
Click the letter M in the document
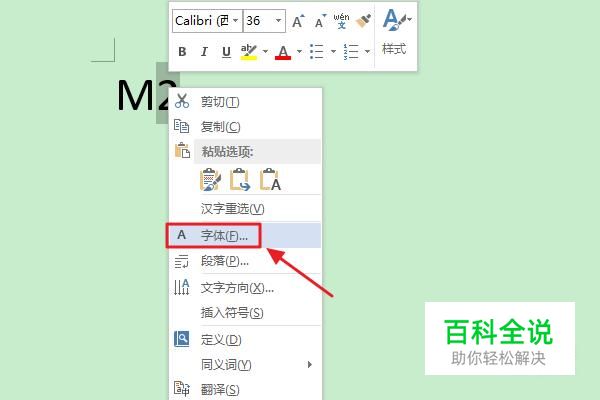pos(136,95)
